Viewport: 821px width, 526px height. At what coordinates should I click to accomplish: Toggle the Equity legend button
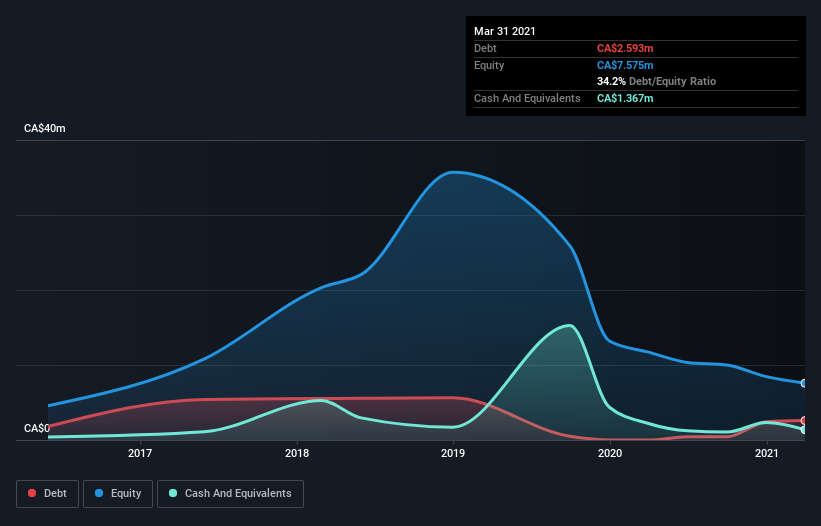[x=118, y=494]
